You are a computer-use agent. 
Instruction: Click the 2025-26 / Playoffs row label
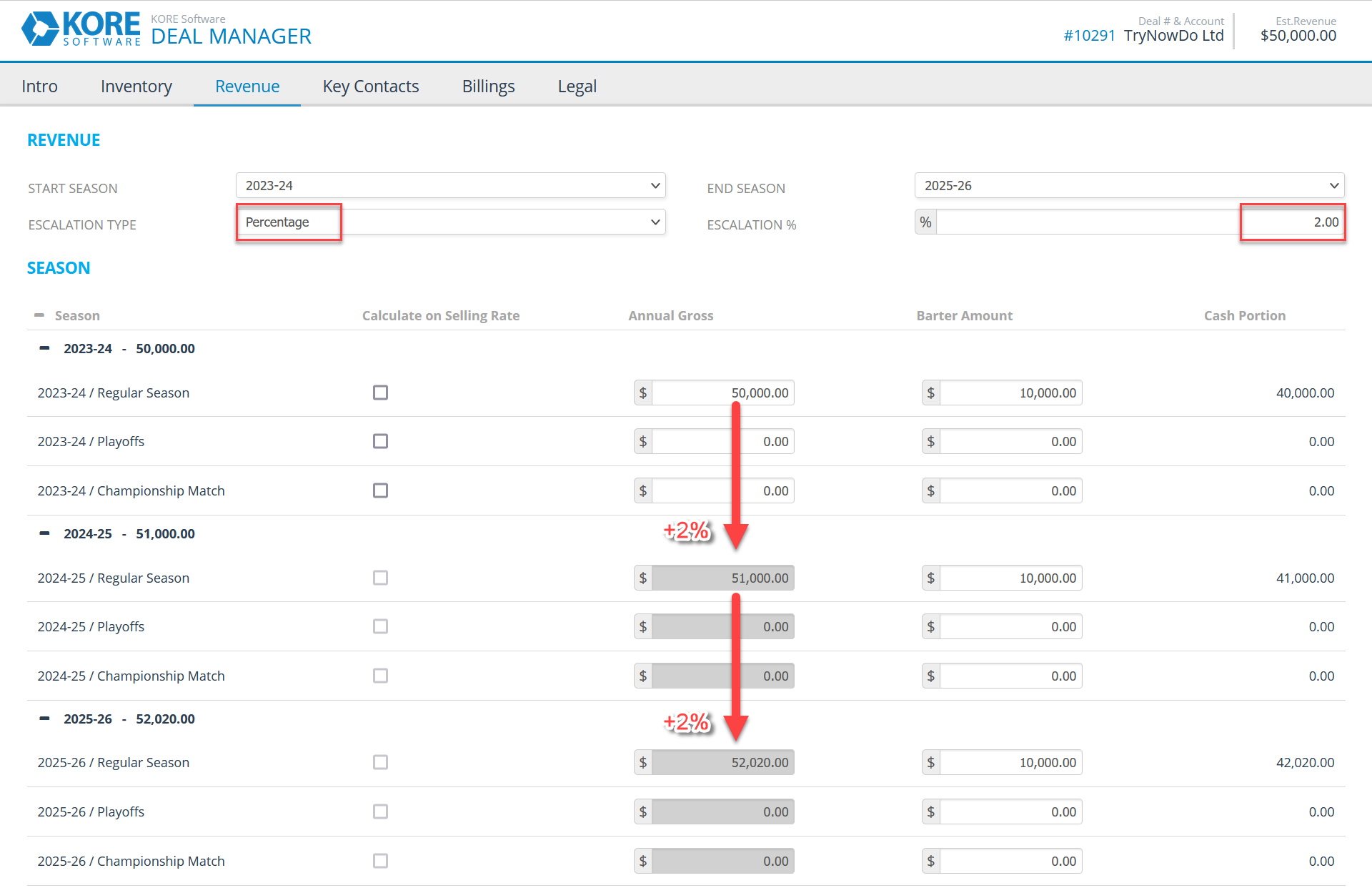point(91,811)
